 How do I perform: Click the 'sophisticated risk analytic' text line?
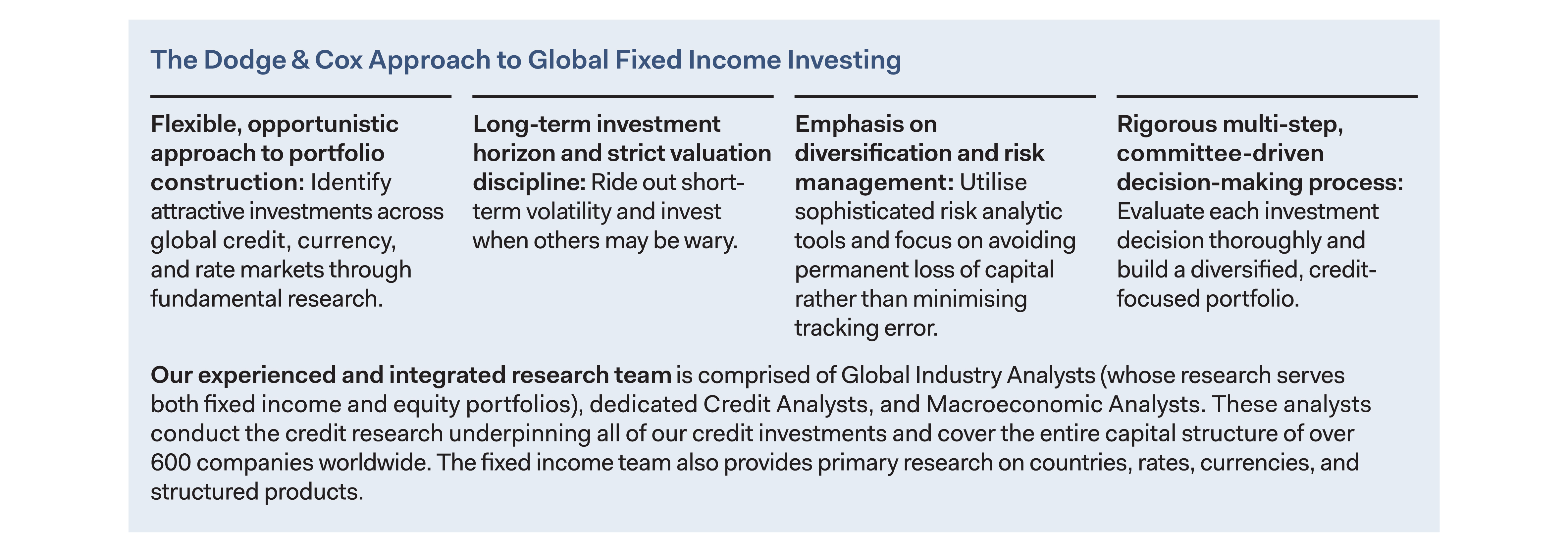[x=928, y=212]
